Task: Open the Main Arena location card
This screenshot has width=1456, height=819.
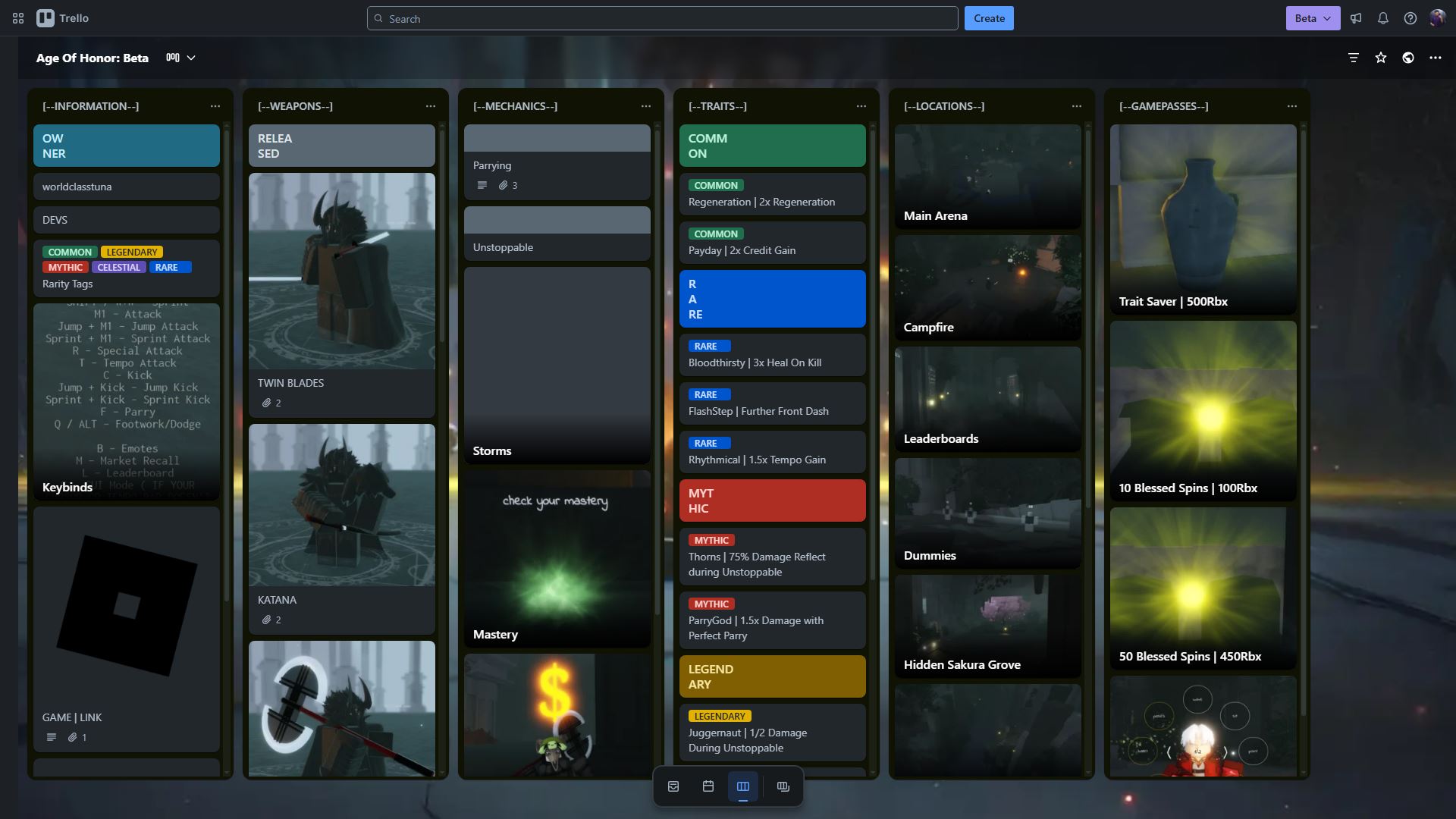Action: tap(988, 177)
